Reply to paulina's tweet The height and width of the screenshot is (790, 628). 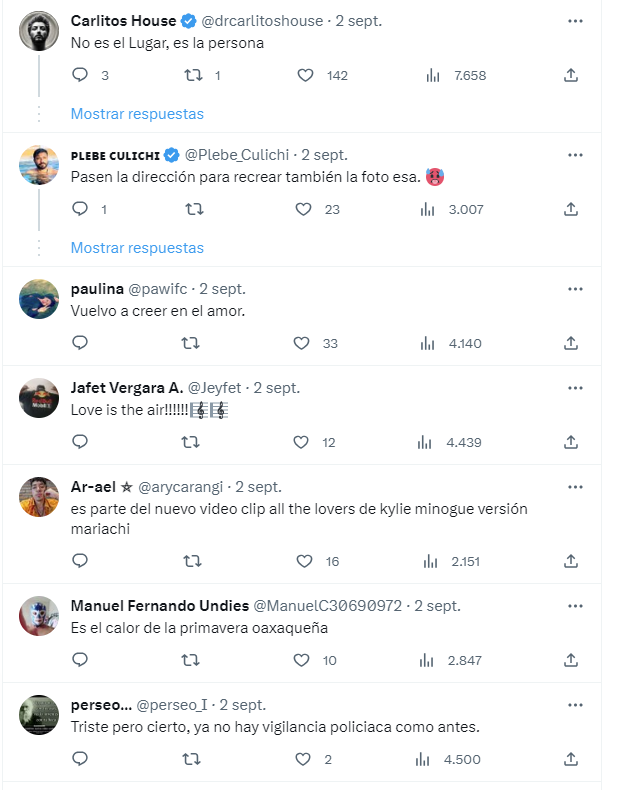tap(81, 343)
